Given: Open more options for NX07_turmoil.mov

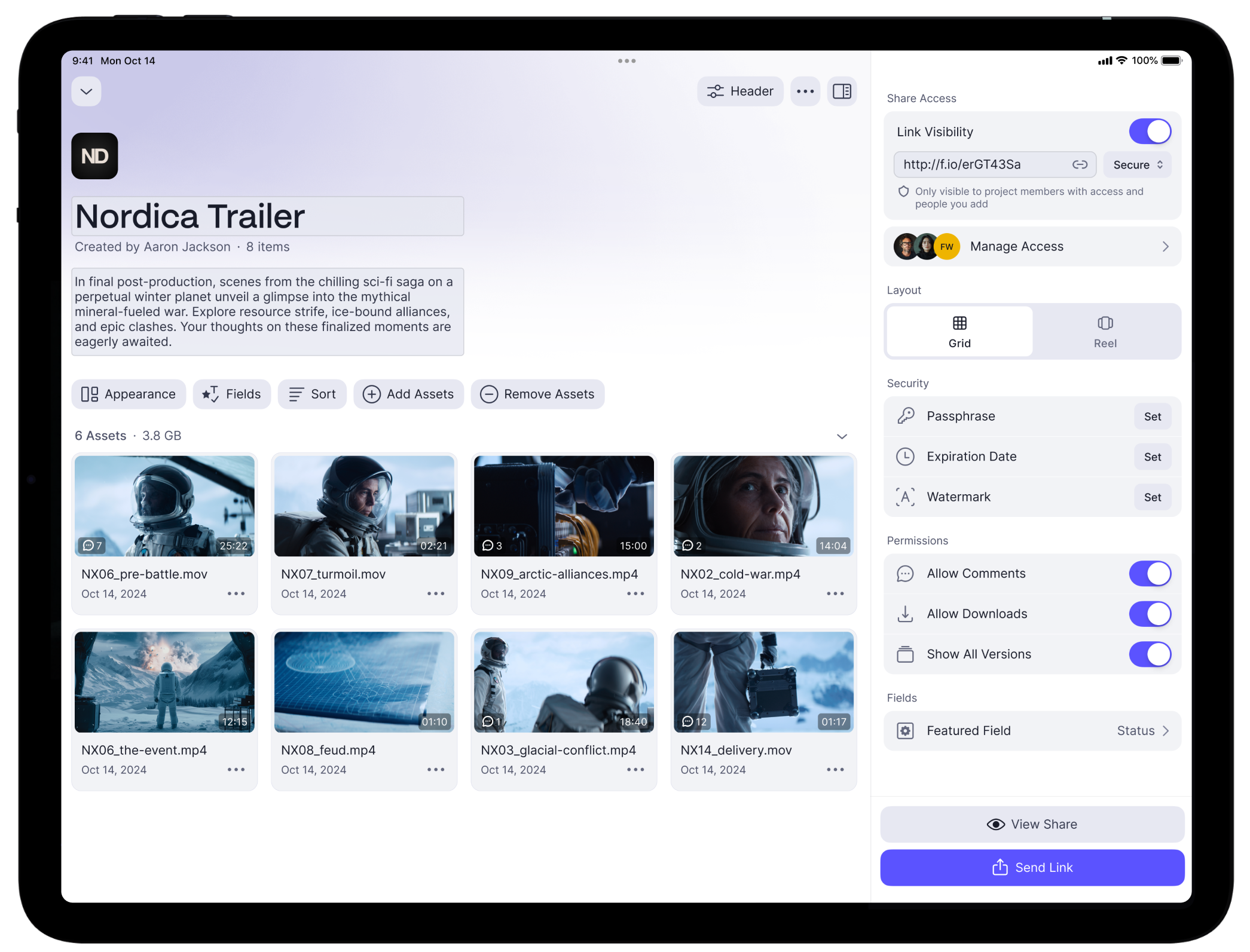Looking at the screenshot, I should point(435,593).
